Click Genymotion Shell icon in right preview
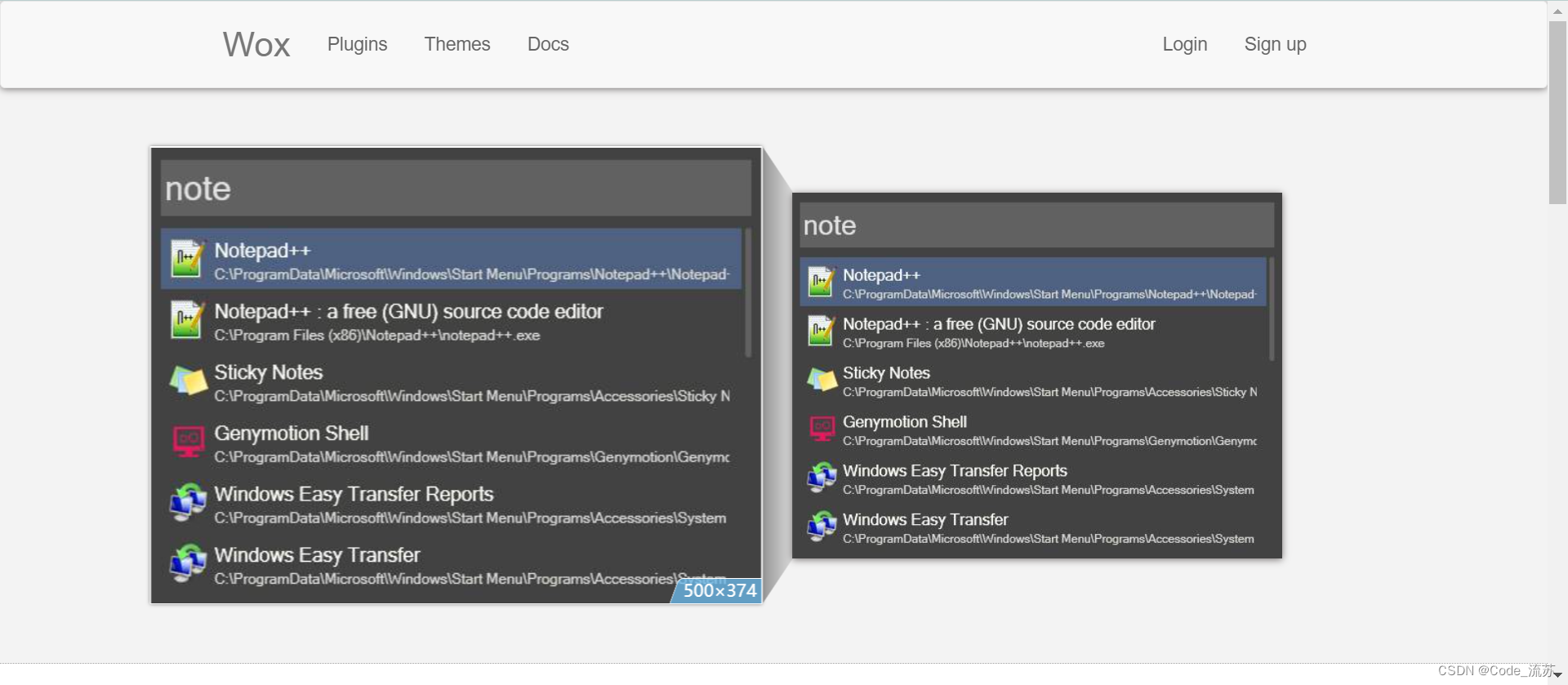Image resolution: width=1568 pixels, height=685 pixels. pos(822,428)
